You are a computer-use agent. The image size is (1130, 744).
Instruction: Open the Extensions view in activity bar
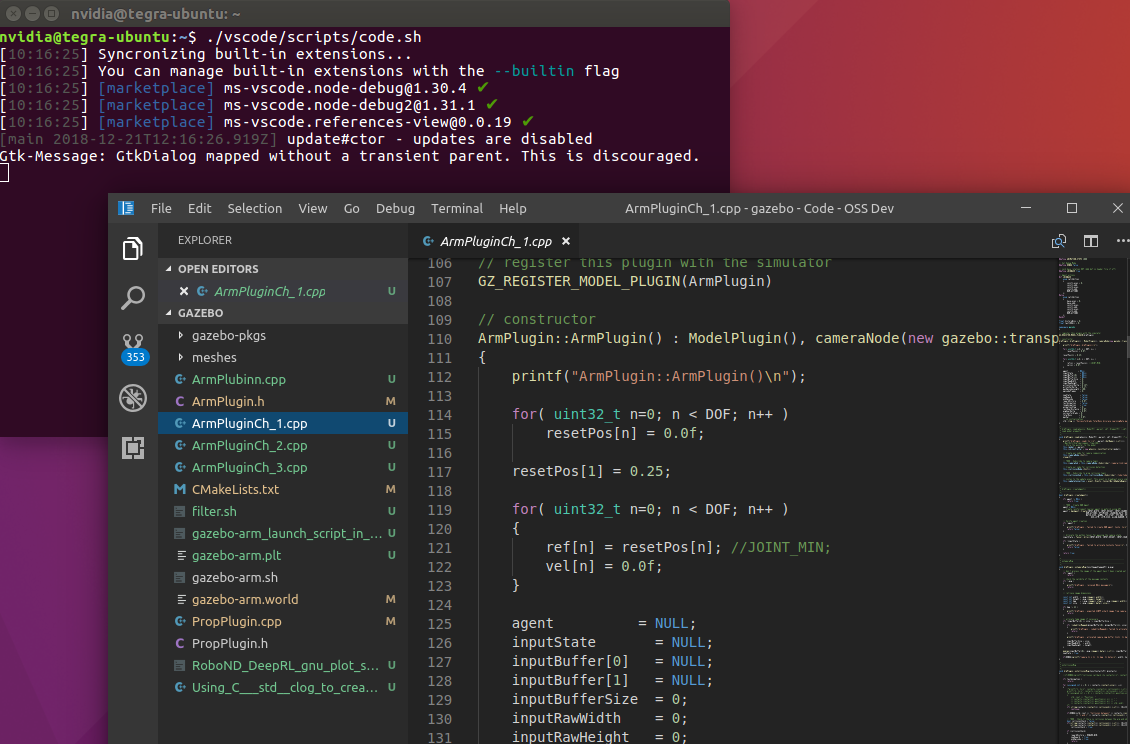(133, 448)
